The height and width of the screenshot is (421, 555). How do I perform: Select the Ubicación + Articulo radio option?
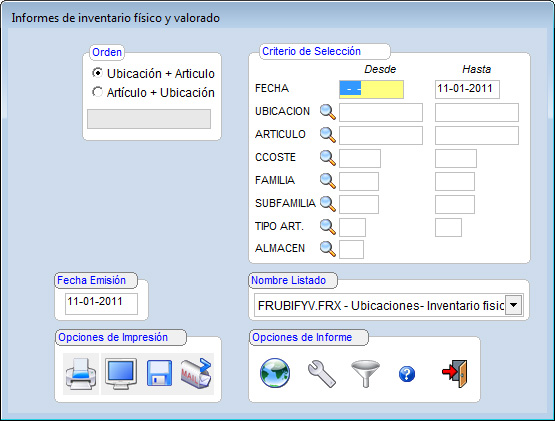click(153, 73)
